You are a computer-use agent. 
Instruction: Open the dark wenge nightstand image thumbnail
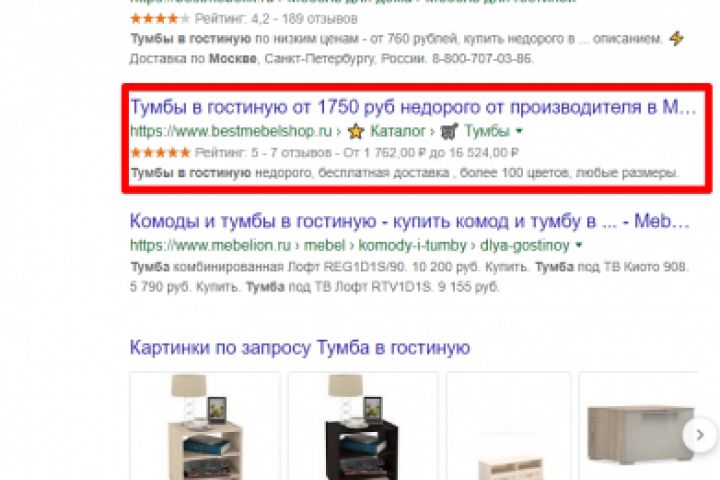(x=363, y=426)
